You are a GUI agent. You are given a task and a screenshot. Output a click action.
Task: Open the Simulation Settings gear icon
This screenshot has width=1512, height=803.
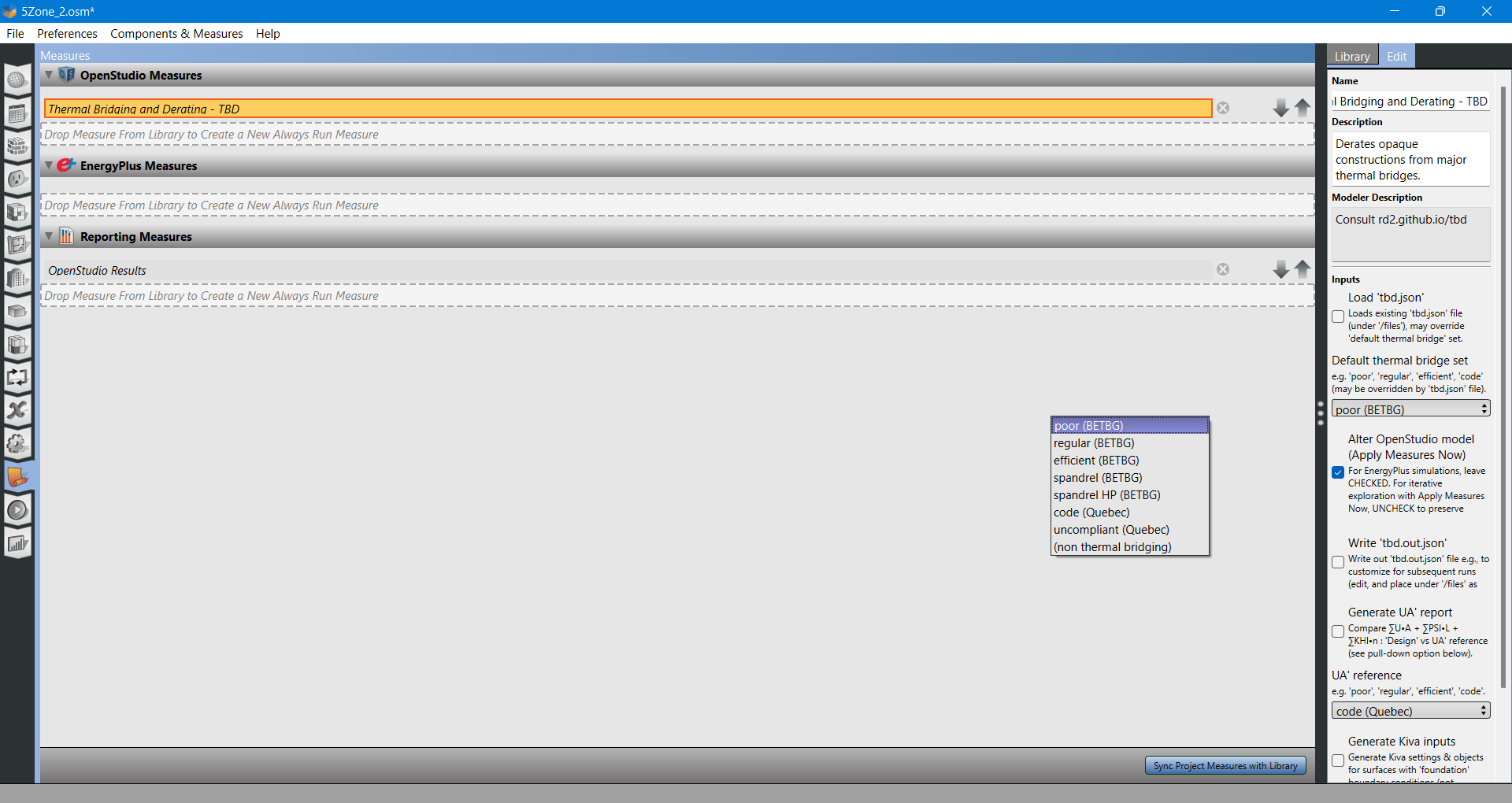tap(17, 443)
